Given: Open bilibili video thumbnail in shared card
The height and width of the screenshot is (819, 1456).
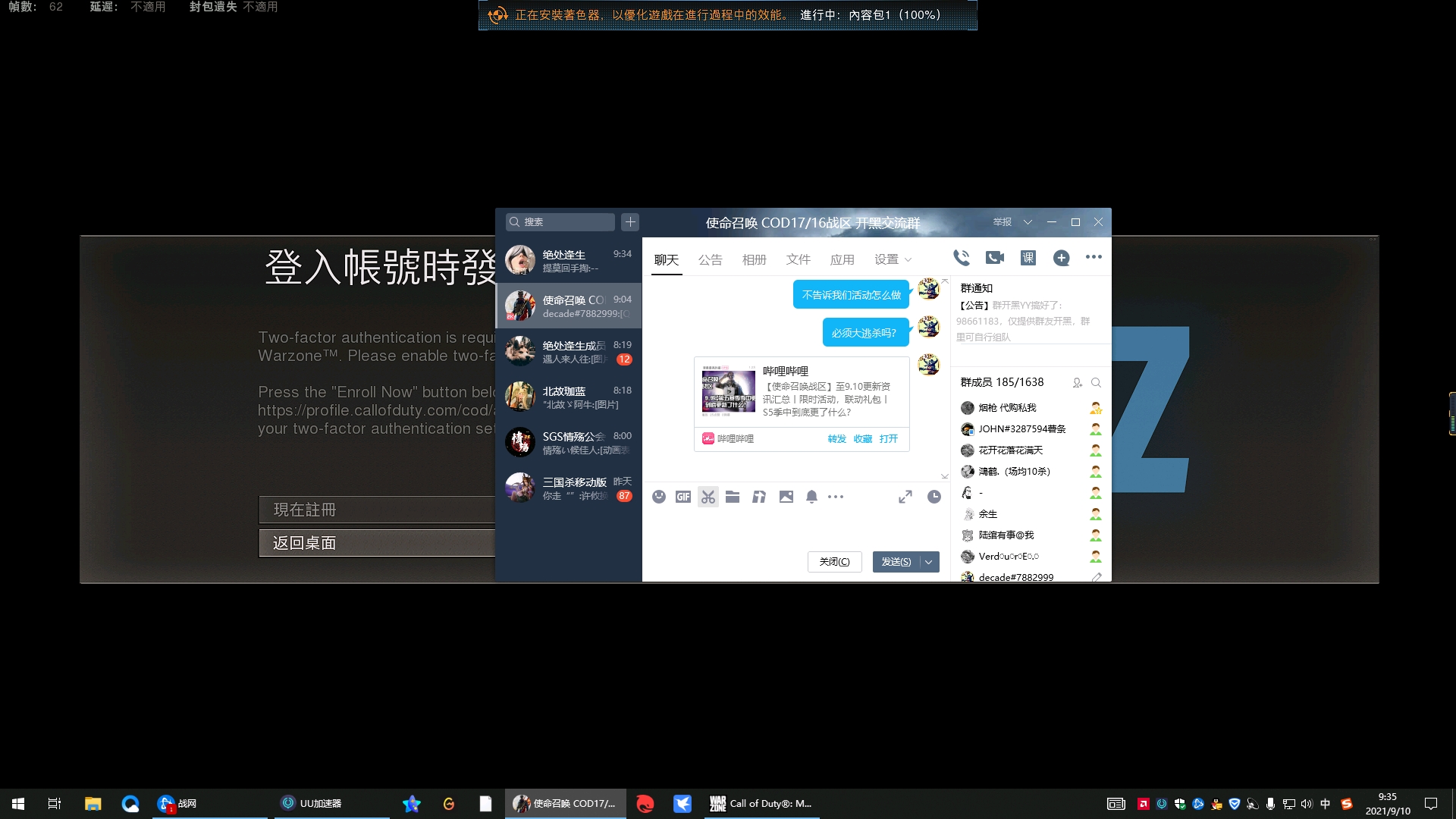Looking at the screenshot, I should pyautogui.click(x=728, y=391).
